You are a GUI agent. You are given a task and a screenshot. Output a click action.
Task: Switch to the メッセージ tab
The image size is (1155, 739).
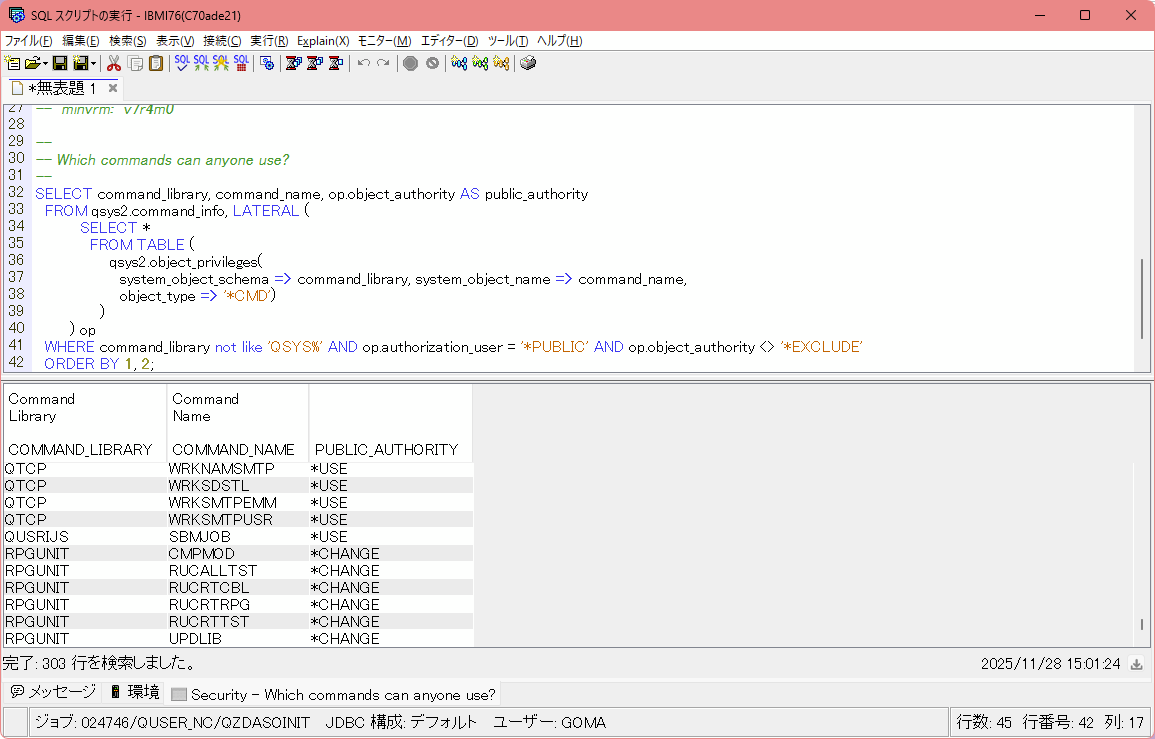pos(53,693)
